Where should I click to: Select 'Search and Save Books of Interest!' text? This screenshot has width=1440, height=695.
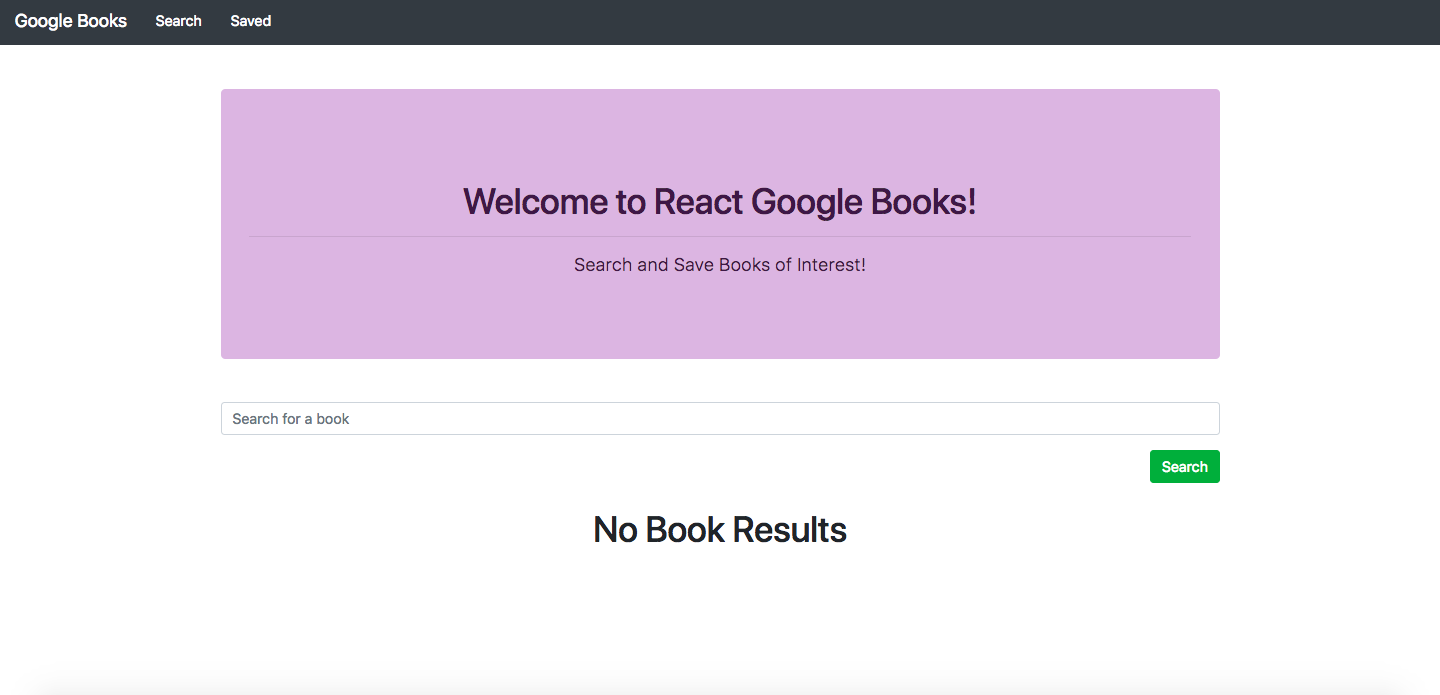[720, 265]
